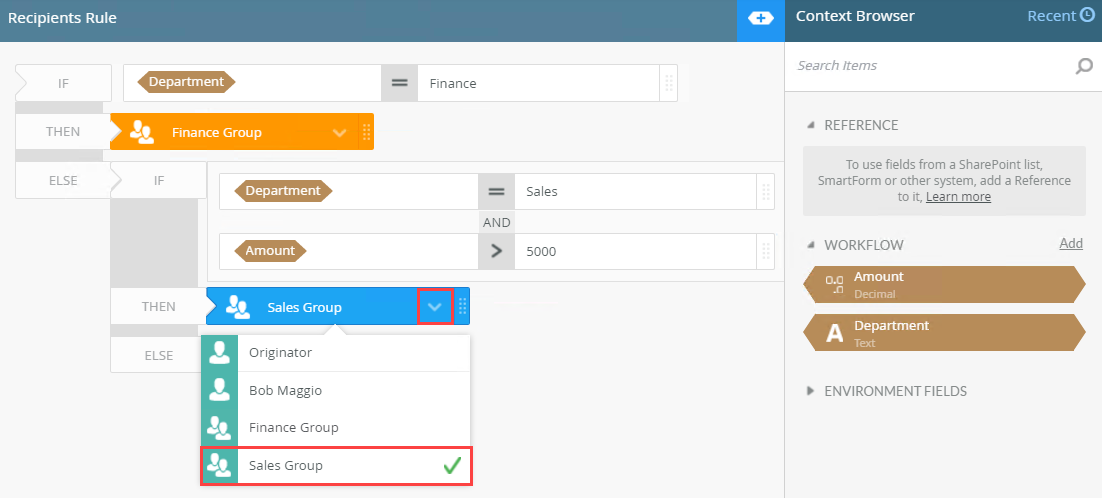Toggle the AND operator between conditions

pyautogui.click(x=496, y=222)
